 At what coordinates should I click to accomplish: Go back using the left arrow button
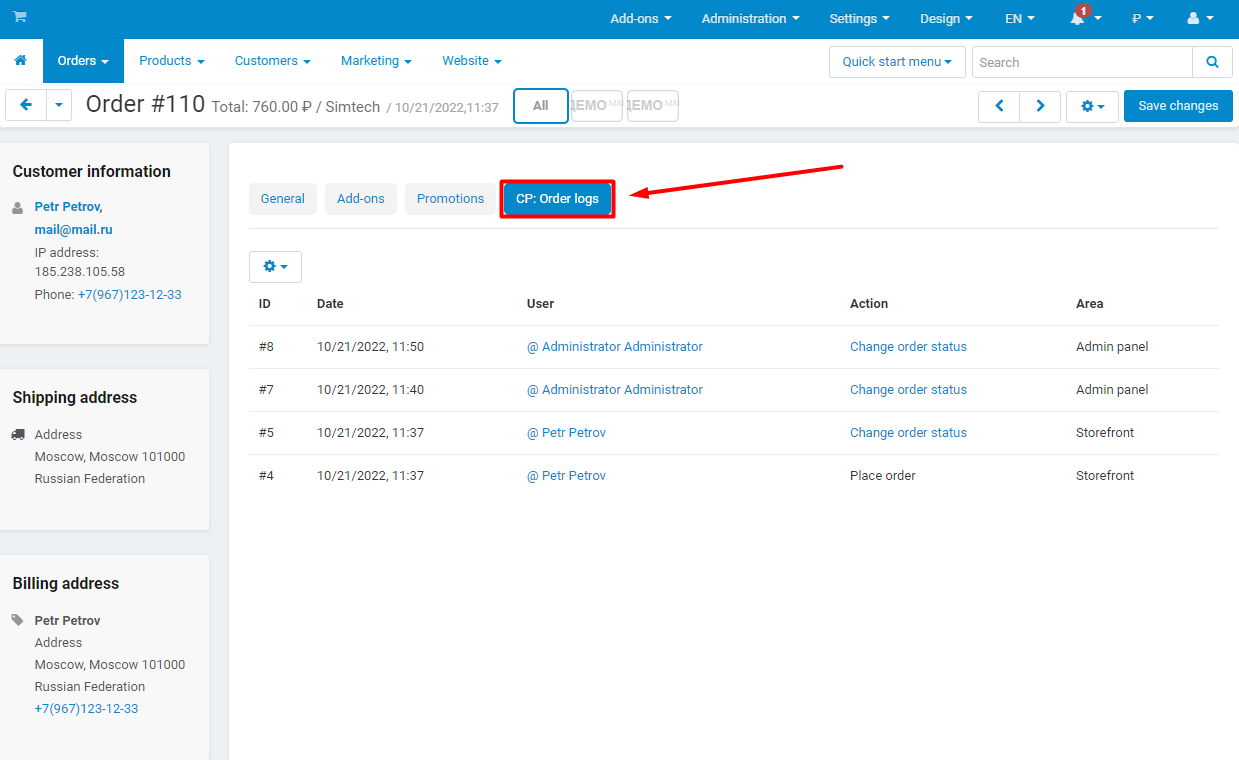click(x=26, y=105)
